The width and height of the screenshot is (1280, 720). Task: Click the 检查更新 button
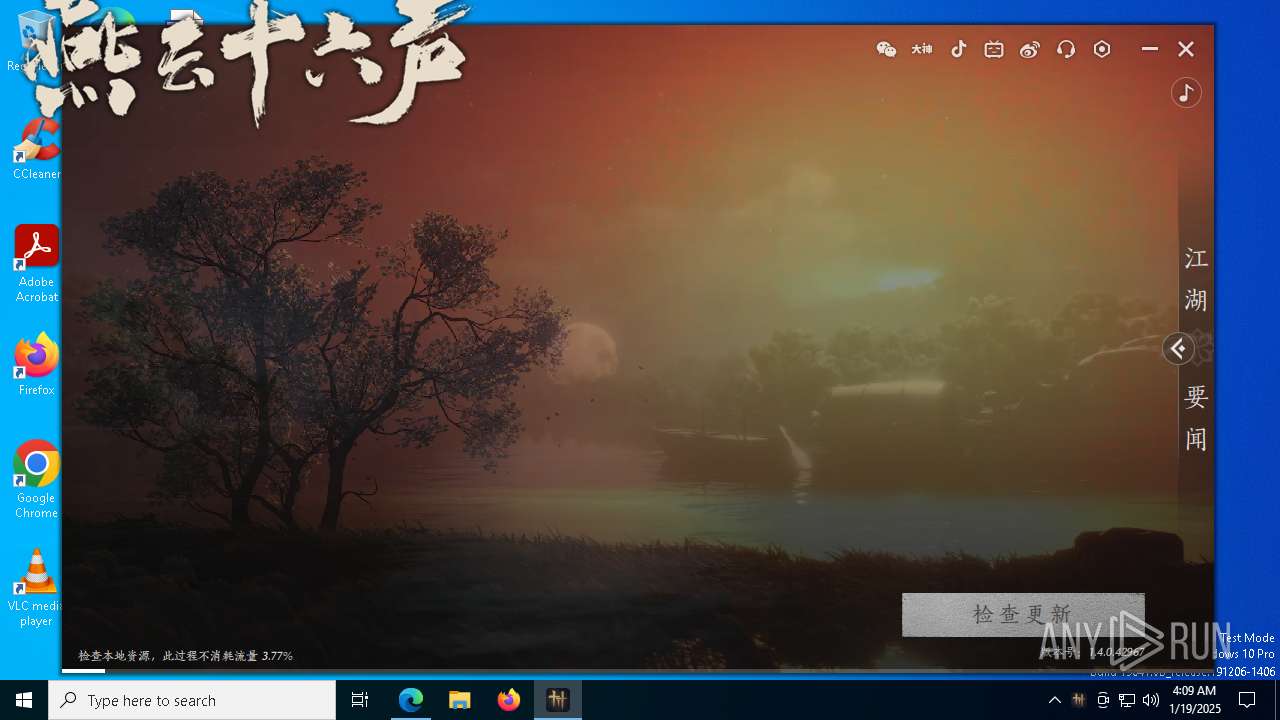point(1023,614)
